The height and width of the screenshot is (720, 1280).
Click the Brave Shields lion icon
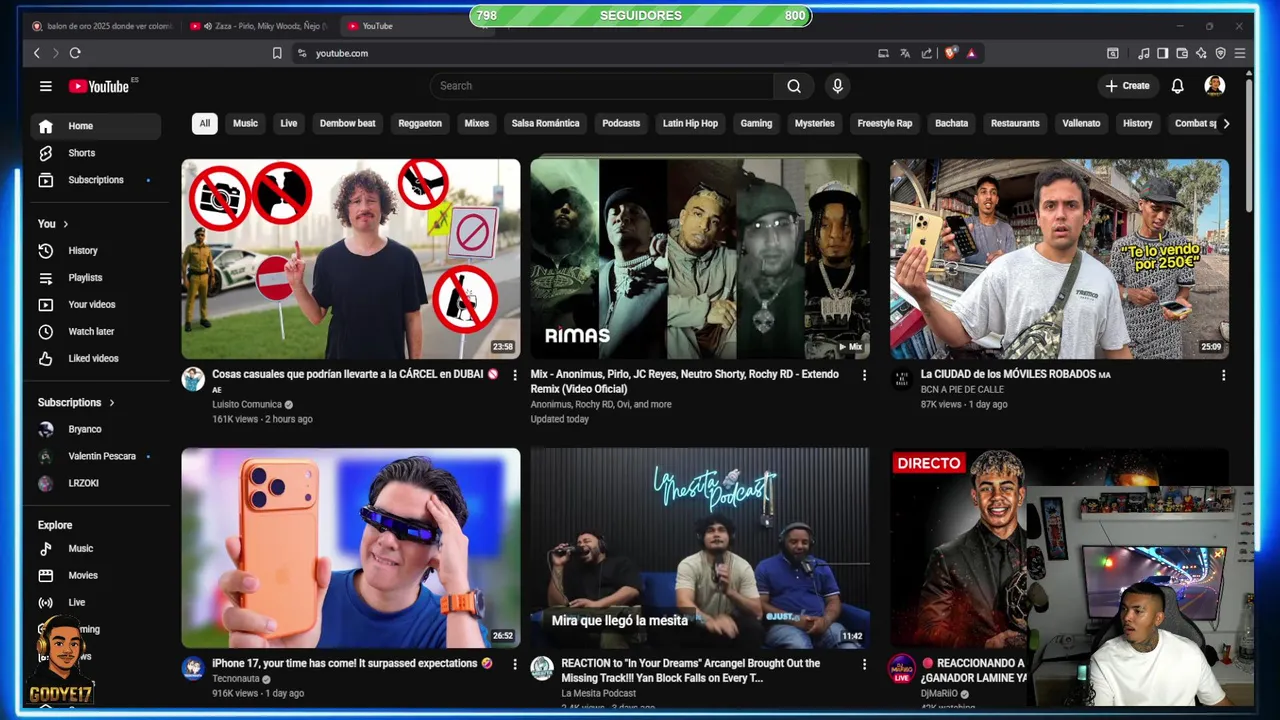click(x=950, y=53)
